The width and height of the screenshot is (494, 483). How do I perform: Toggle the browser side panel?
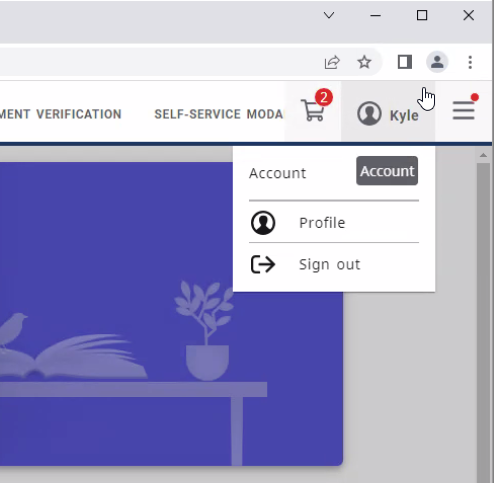tap(405, 62)
